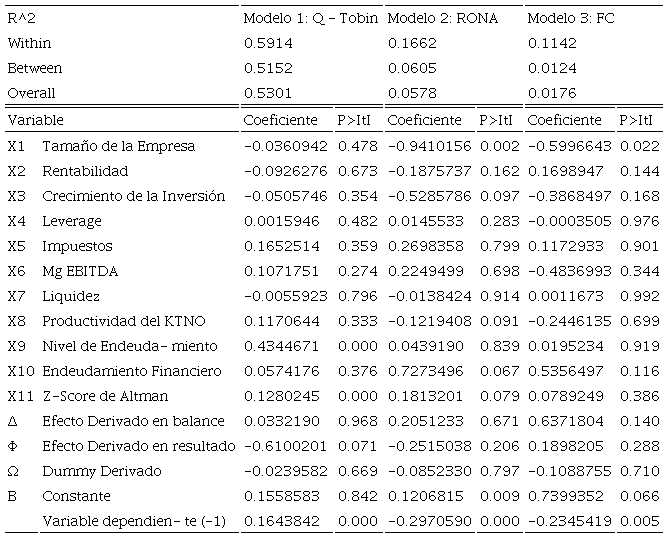Select the 'Rentabilidad' row label
Image resolution: width=668 pixels, height=538 pixels.
tap(85, 171)
